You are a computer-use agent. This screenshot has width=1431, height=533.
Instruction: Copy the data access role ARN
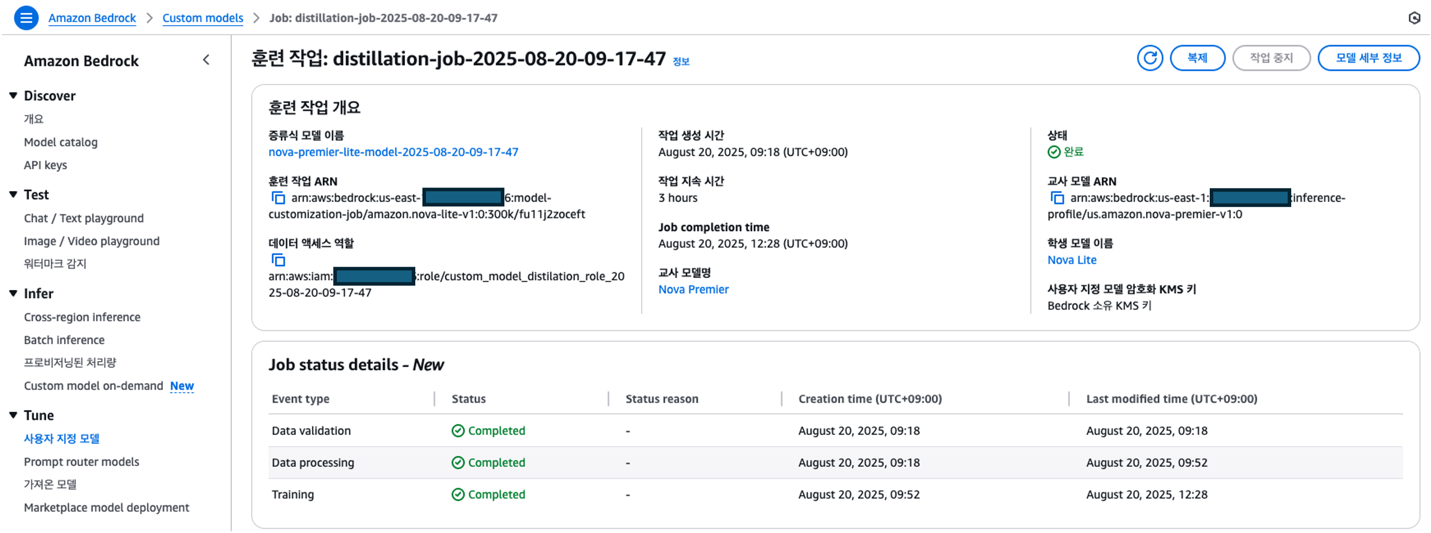pyautogui.click(x=278, y=260)
